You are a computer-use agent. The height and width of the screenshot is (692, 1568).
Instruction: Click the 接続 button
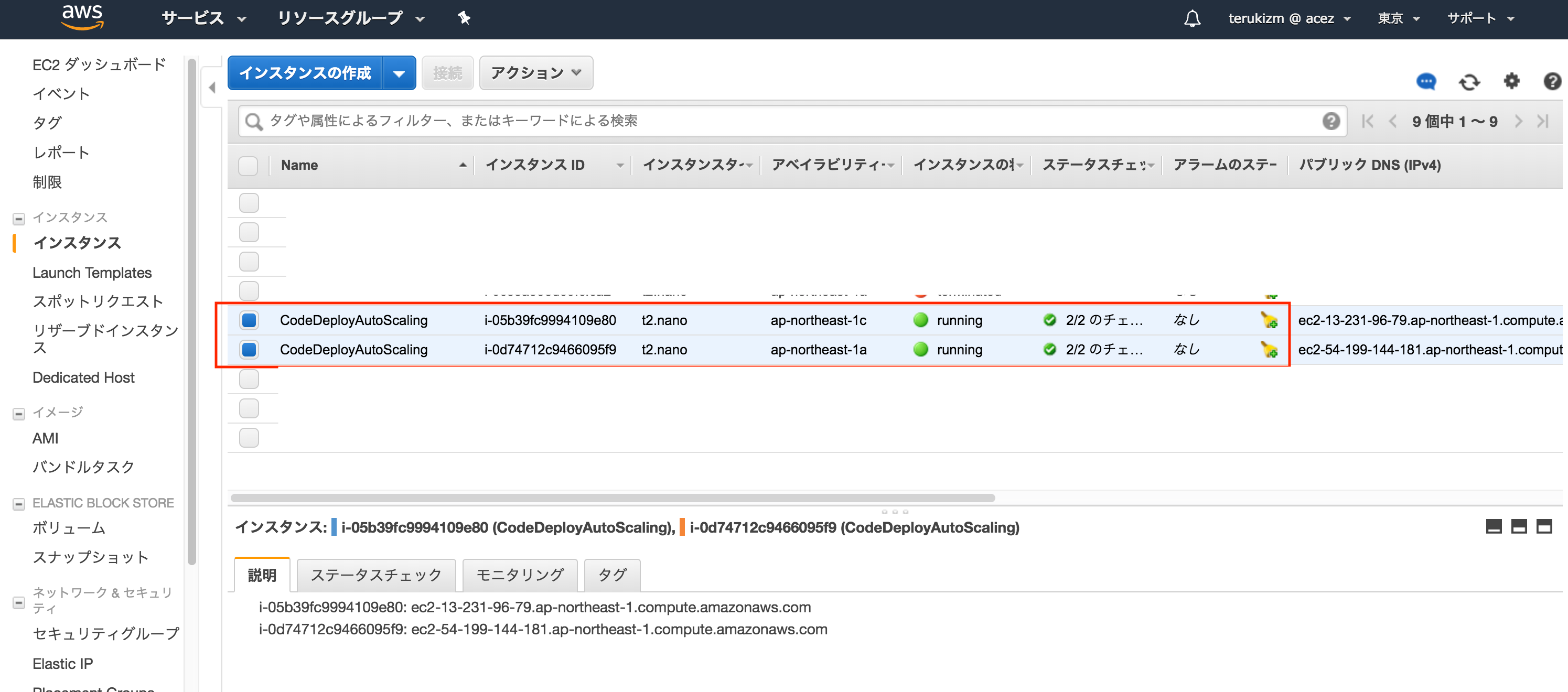pyautogui.click(x=447, y=73)
